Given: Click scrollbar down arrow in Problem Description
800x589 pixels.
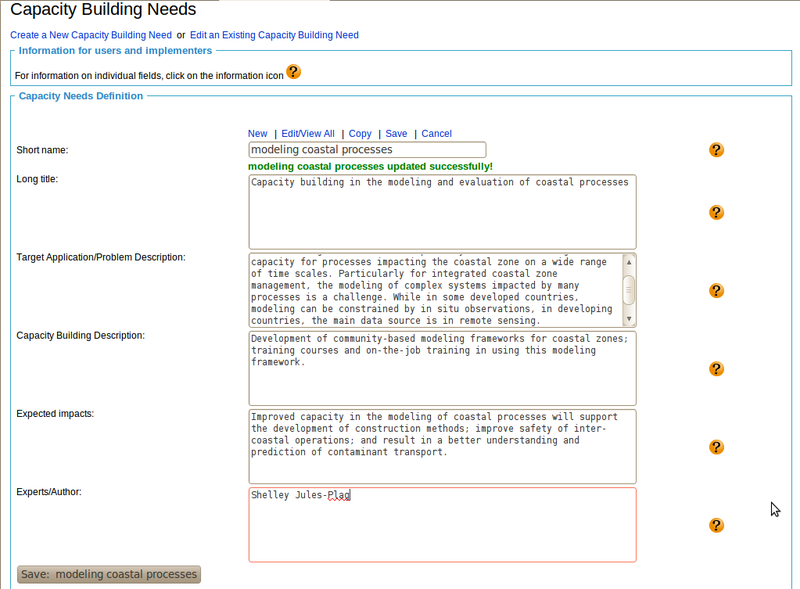Looking at the screenshot, I should [628, 320].
